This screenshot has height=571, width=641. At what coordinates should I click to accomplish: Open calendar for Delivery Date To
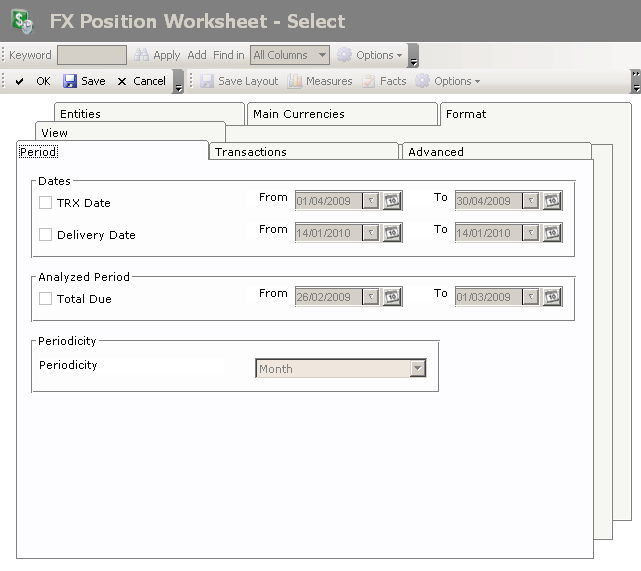pyautogui.click(x=552, y=233)
